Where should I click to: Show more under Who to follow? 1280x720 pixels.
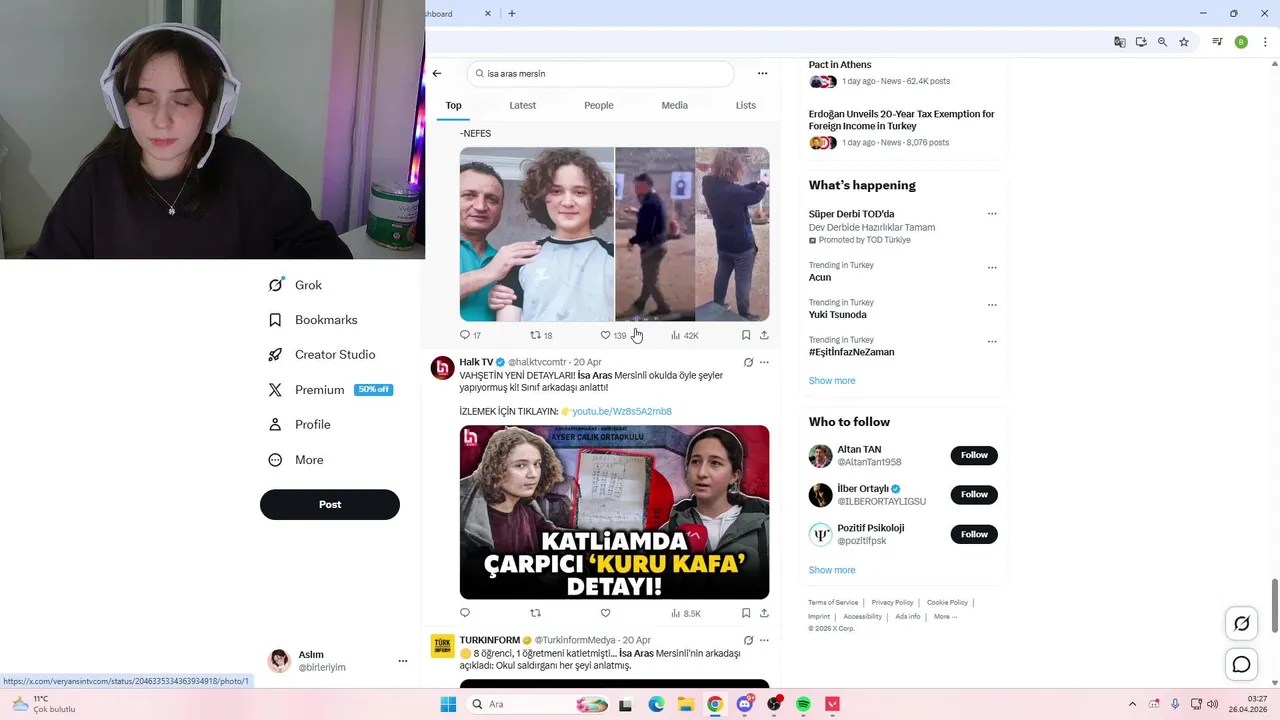tap(832, 570)
